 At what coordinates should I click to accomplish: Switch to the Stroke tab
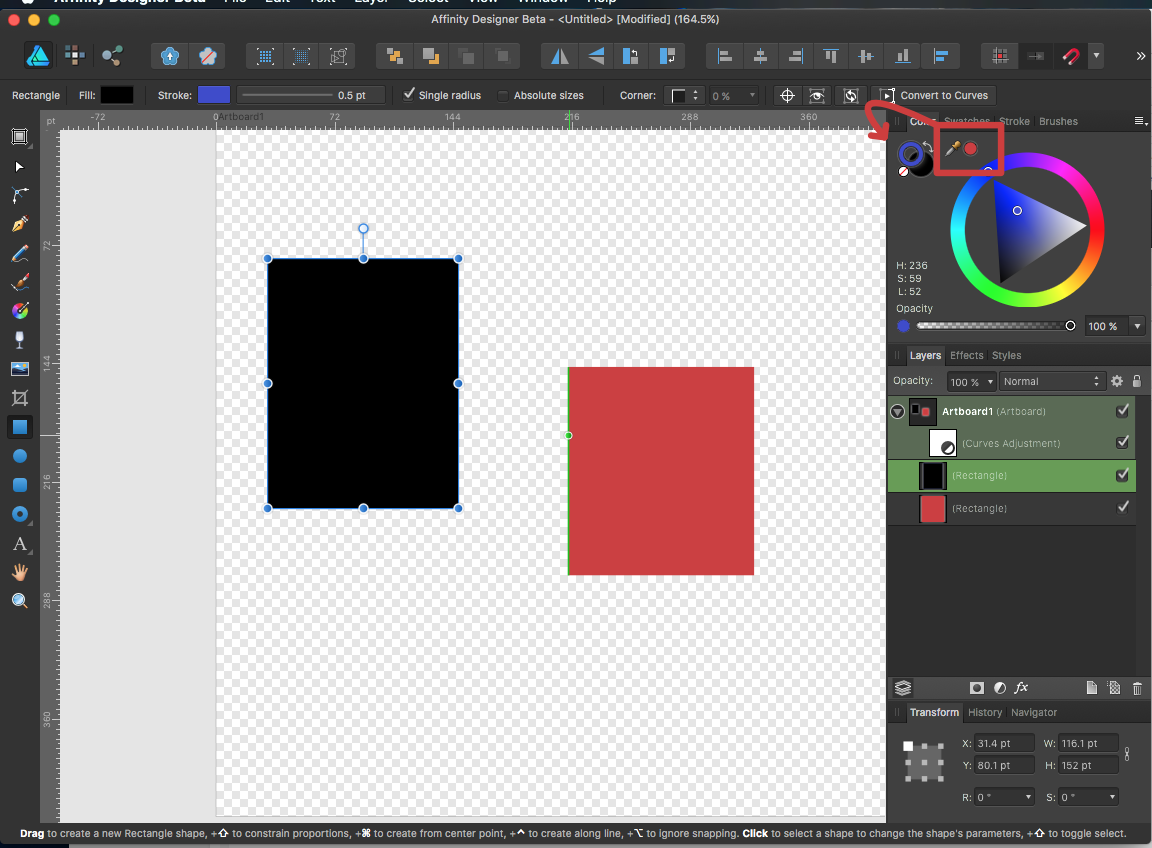coord(1014,121)
